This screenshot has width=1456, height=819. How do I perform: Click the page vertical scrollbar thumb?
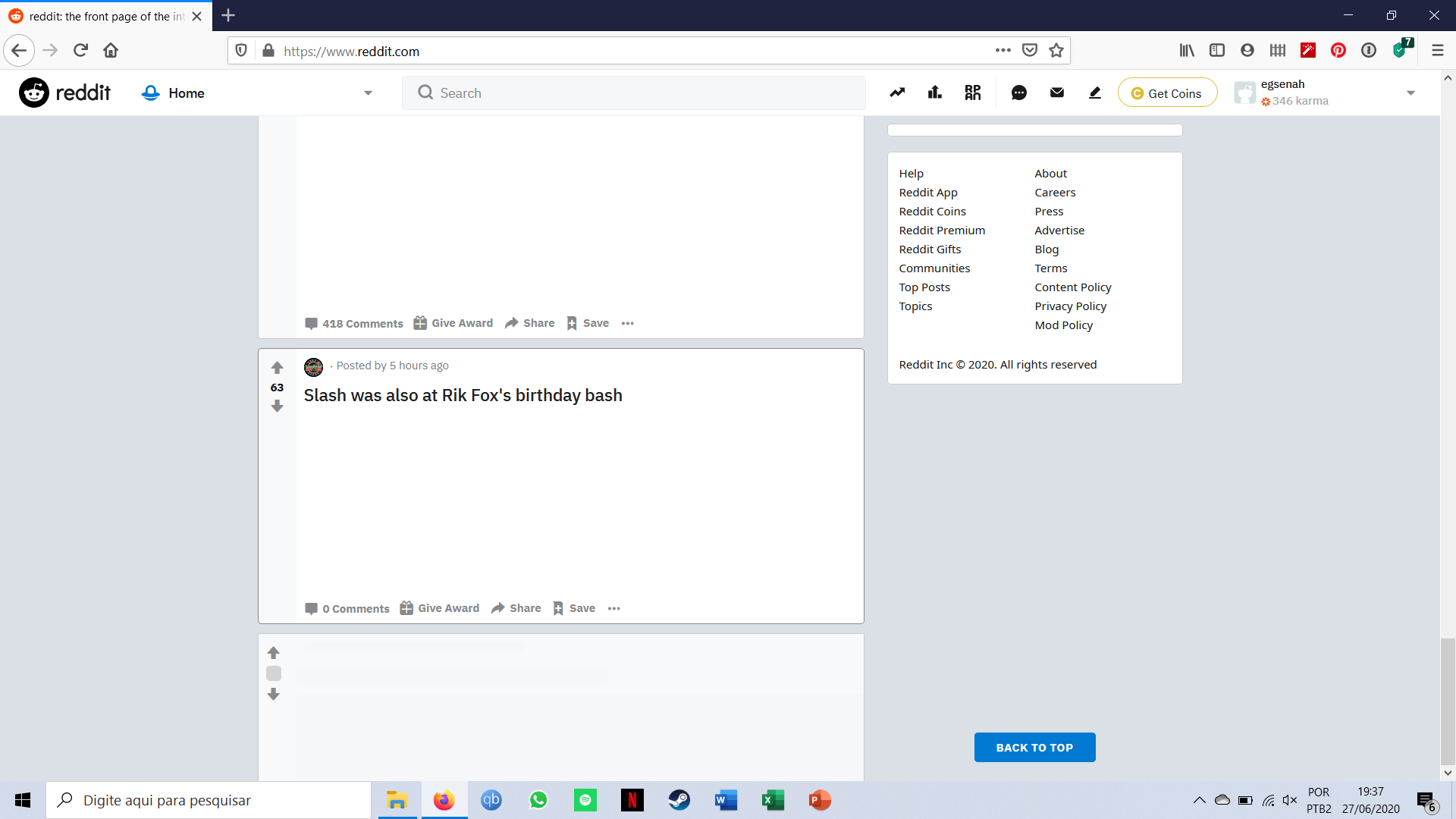pyautogui.click(x=1448, y=701)
